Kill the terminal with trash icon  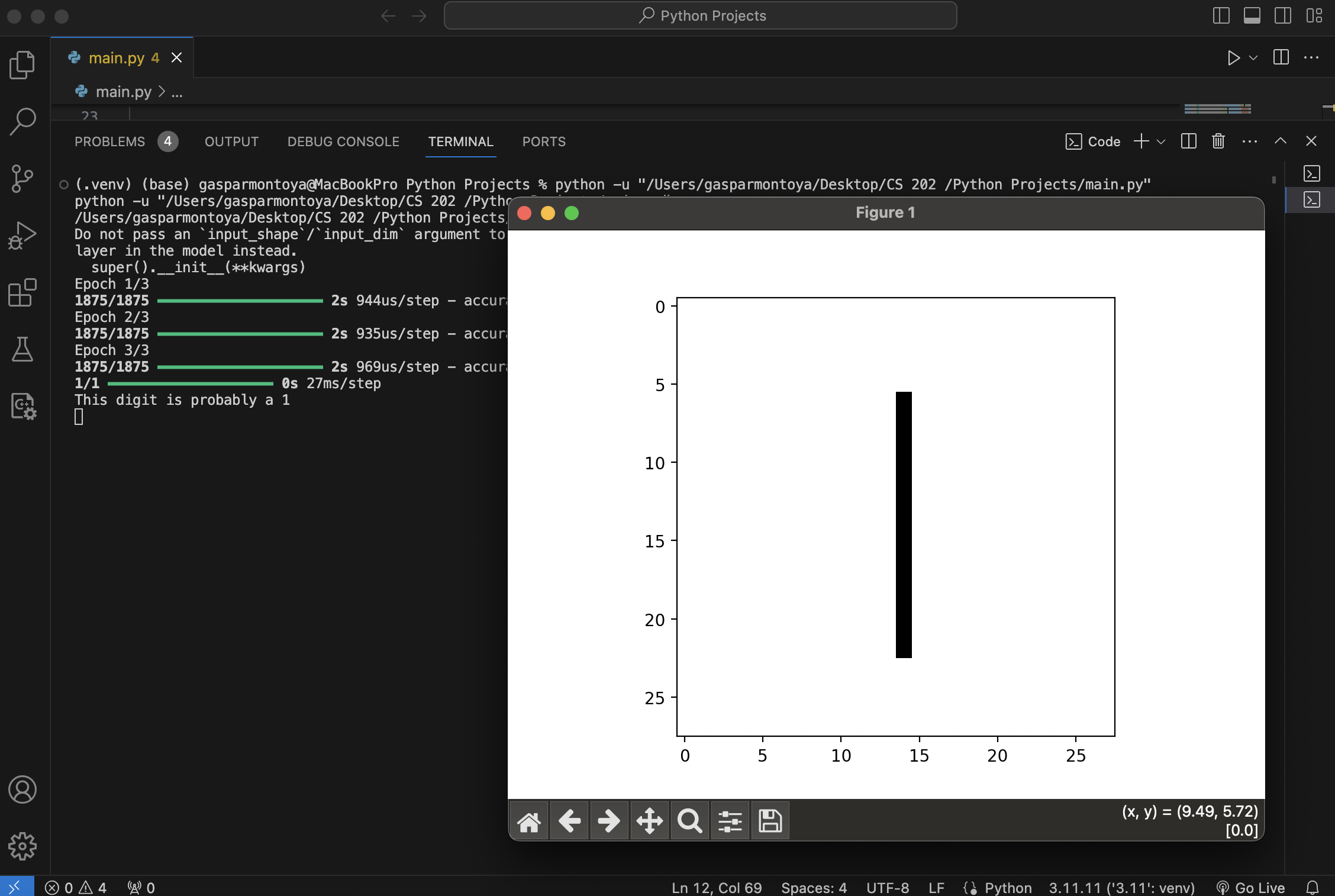pos(1218,141)
